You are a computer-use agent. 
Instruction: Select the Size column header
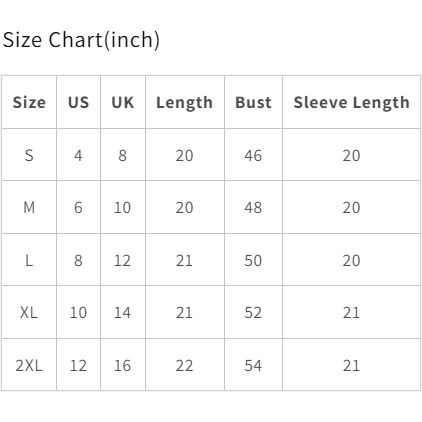click(29, 102)
